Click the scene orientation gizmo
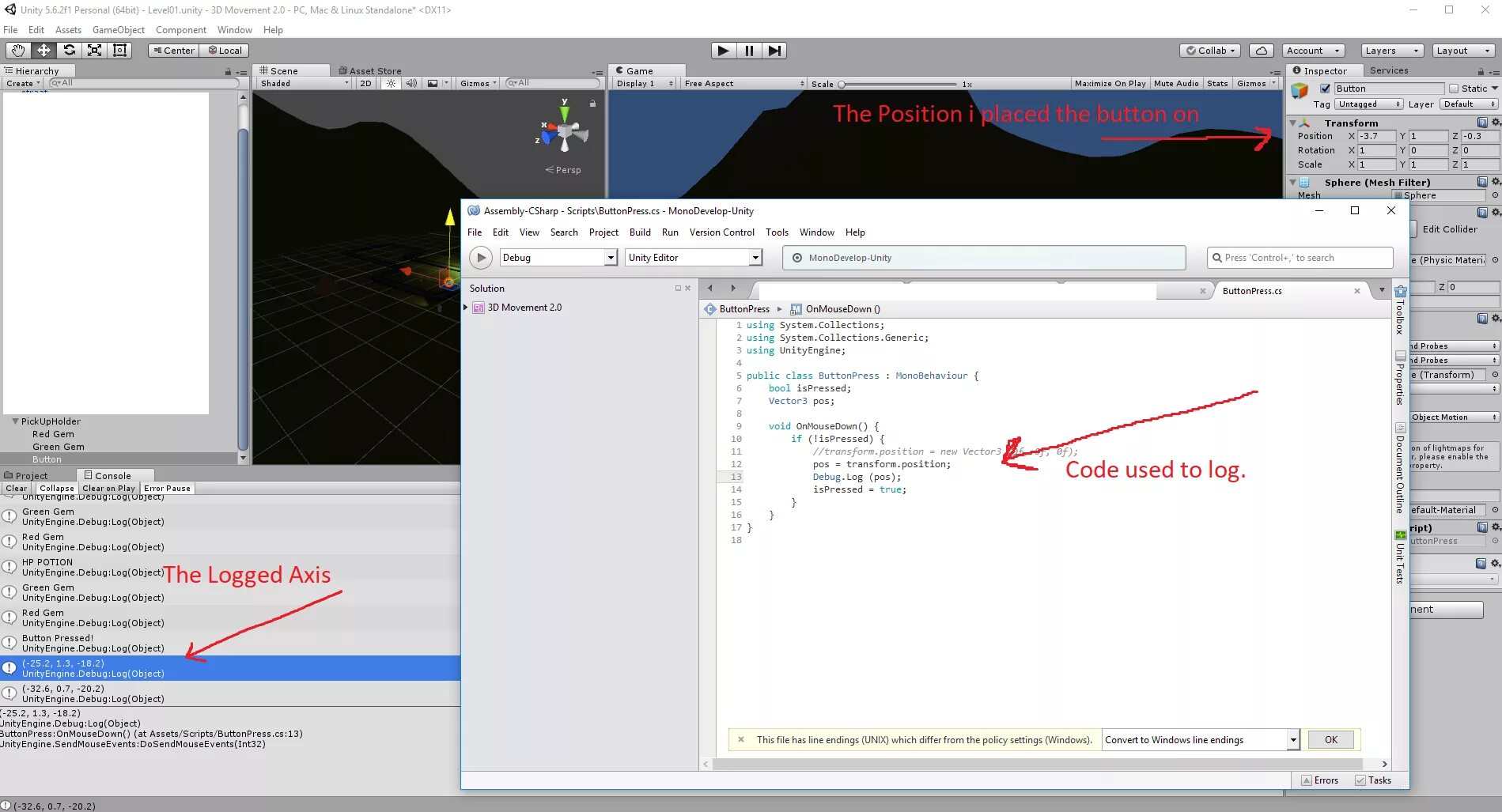Viewport: 1502px width, 812px height. point(564,133)
